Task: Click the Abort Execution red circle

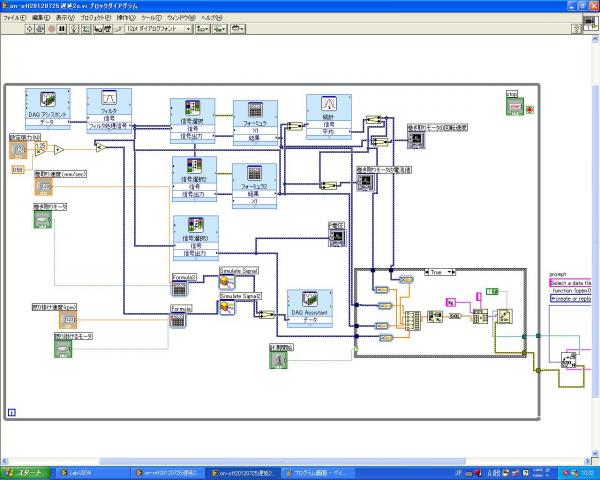Action: coord(52,29)
